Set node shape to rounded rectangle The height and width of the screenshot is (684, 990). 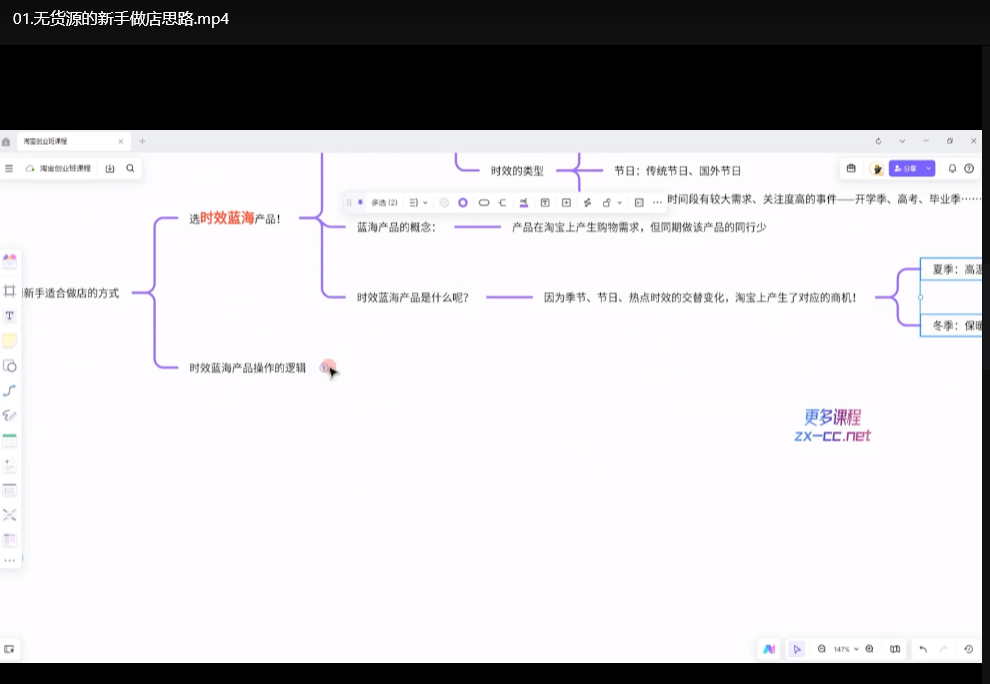click(x=484, y=203)
